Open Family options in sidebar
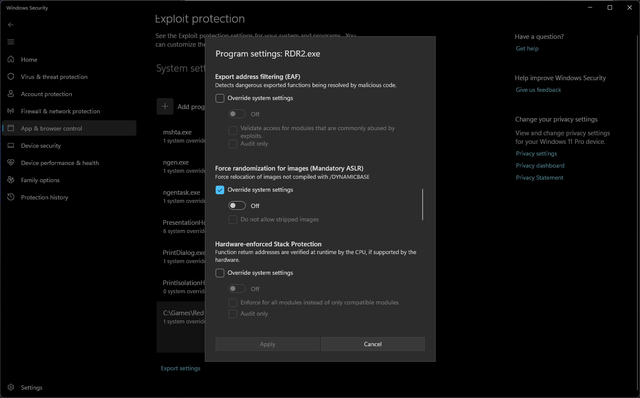640x398 pixels. coord(40,180)
